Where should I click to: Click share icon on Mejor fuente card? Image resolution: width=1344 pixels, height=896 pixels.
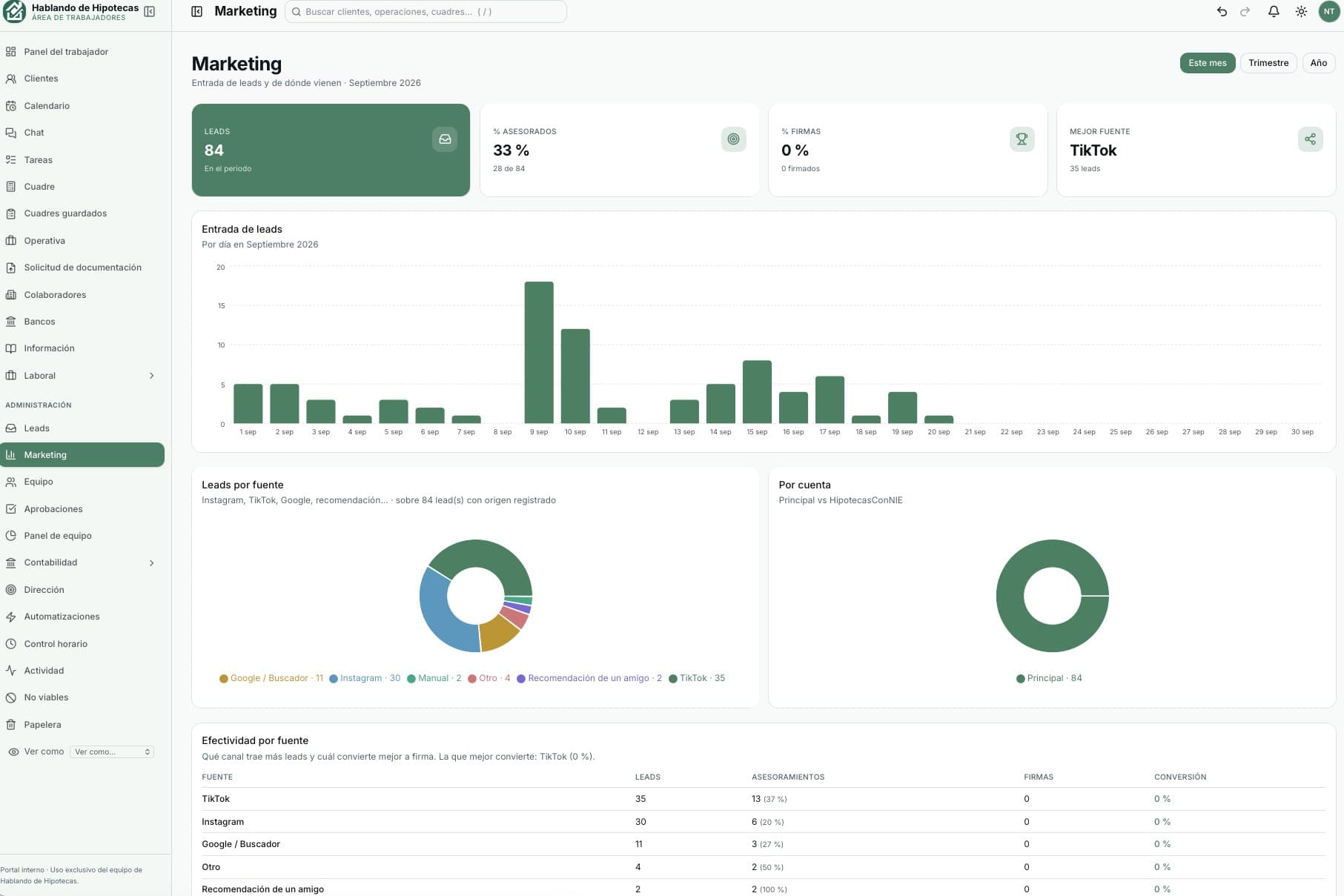pos(1310,139)
